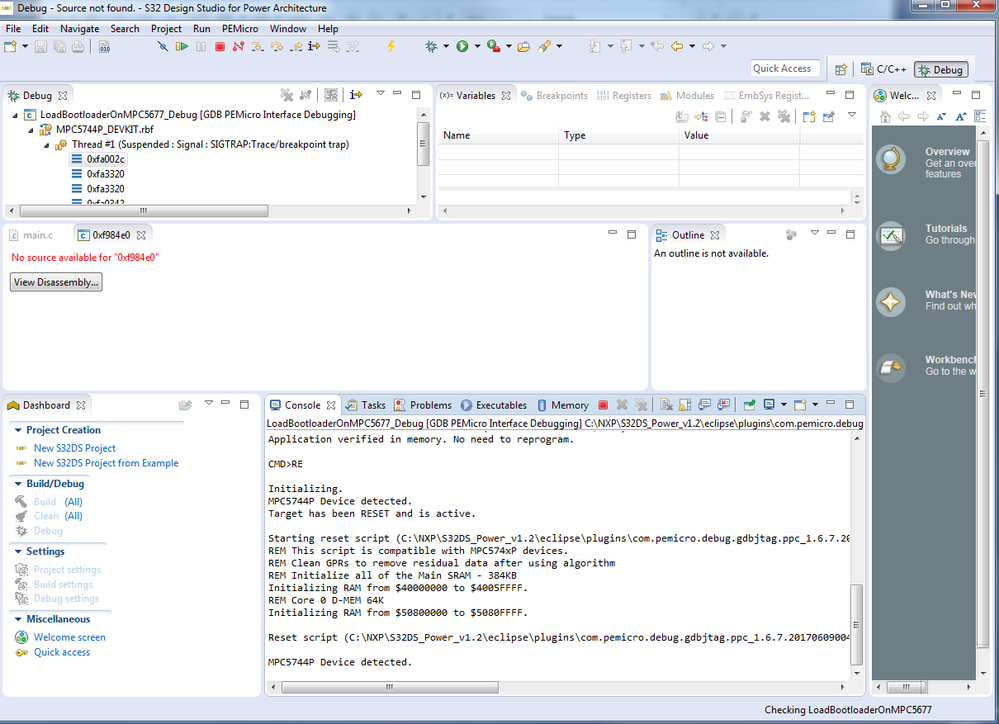Open the main.c editor tab

click(31, 235)
